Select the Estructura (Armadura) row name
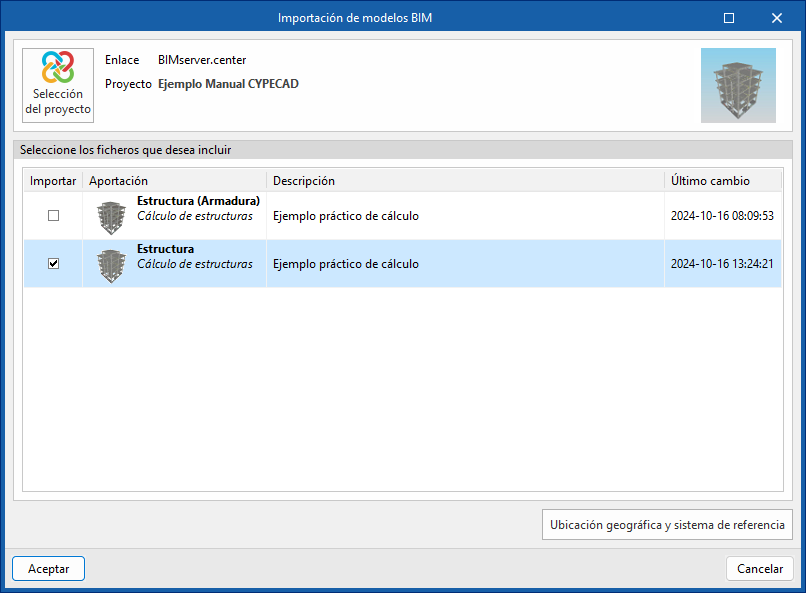 [x=198, y=201]
